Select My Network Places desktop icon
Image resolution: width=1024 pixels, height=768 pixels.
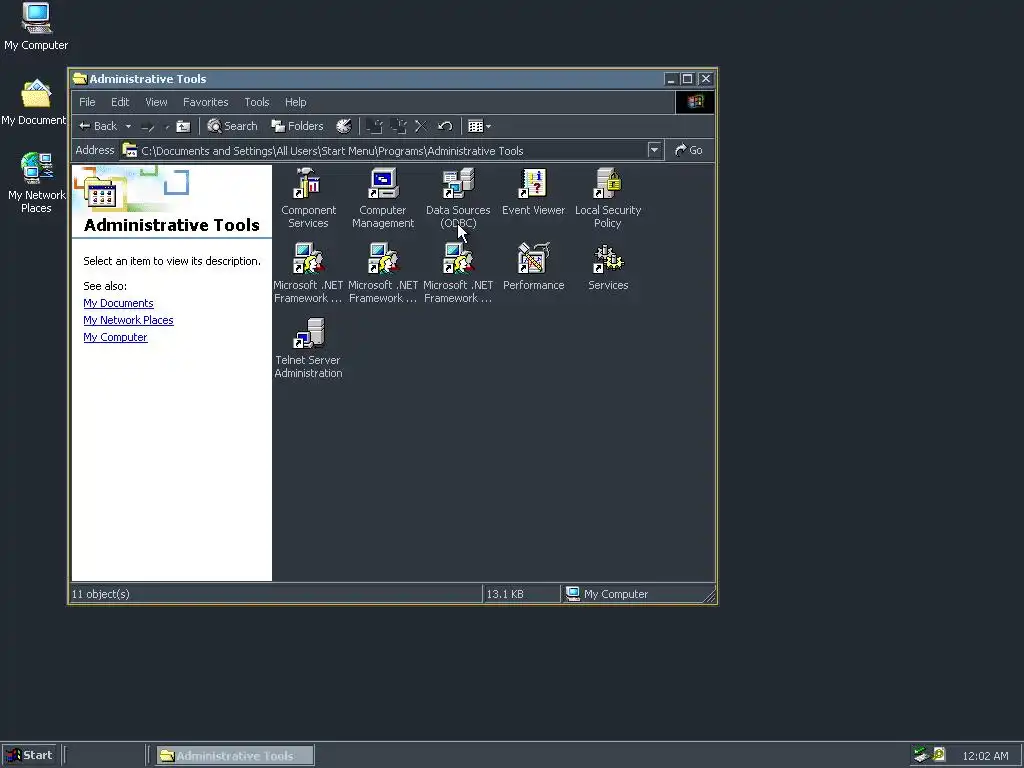(x=36, y=182)
